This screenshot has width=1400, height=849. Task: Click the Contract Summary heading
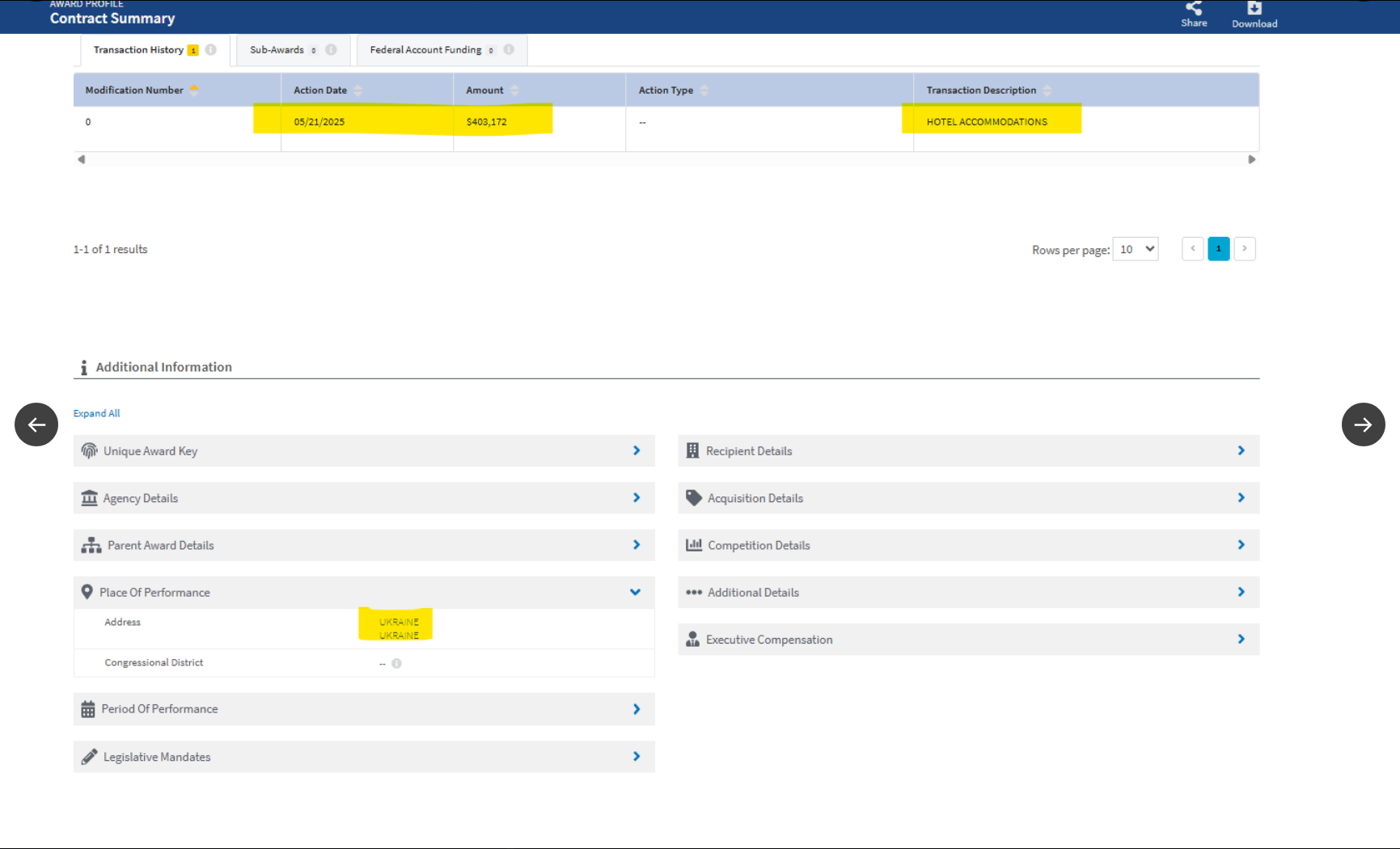click(x=112, y=19)
